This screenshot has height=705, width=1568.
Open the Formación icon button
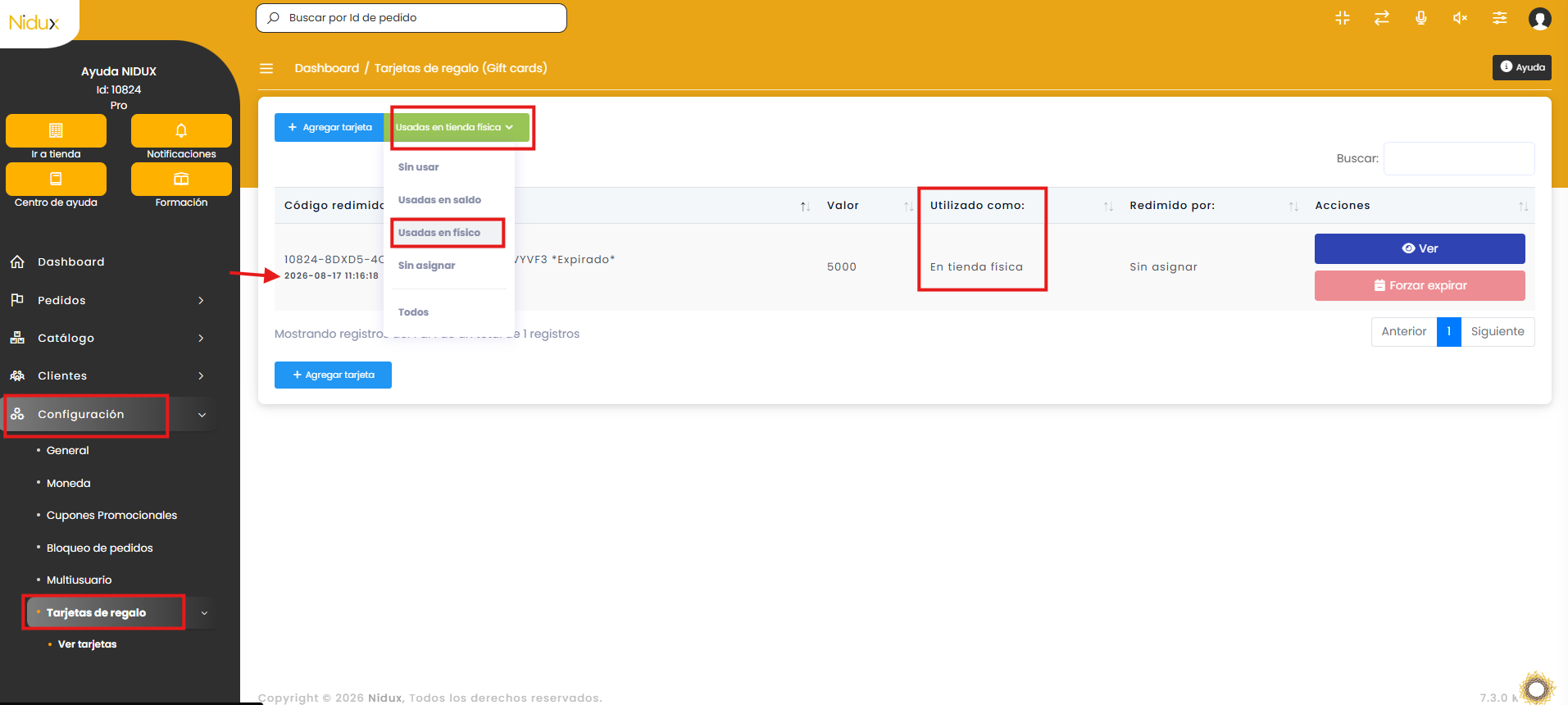click(181, 179)
